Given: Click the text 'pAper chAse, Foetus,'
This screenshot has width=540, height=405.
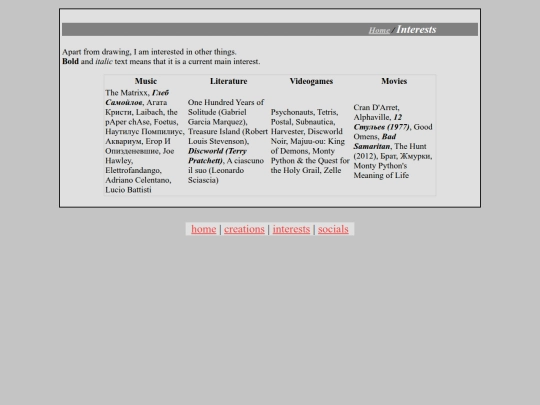Looking at the screenshot, I should click(x=142, y=122).
